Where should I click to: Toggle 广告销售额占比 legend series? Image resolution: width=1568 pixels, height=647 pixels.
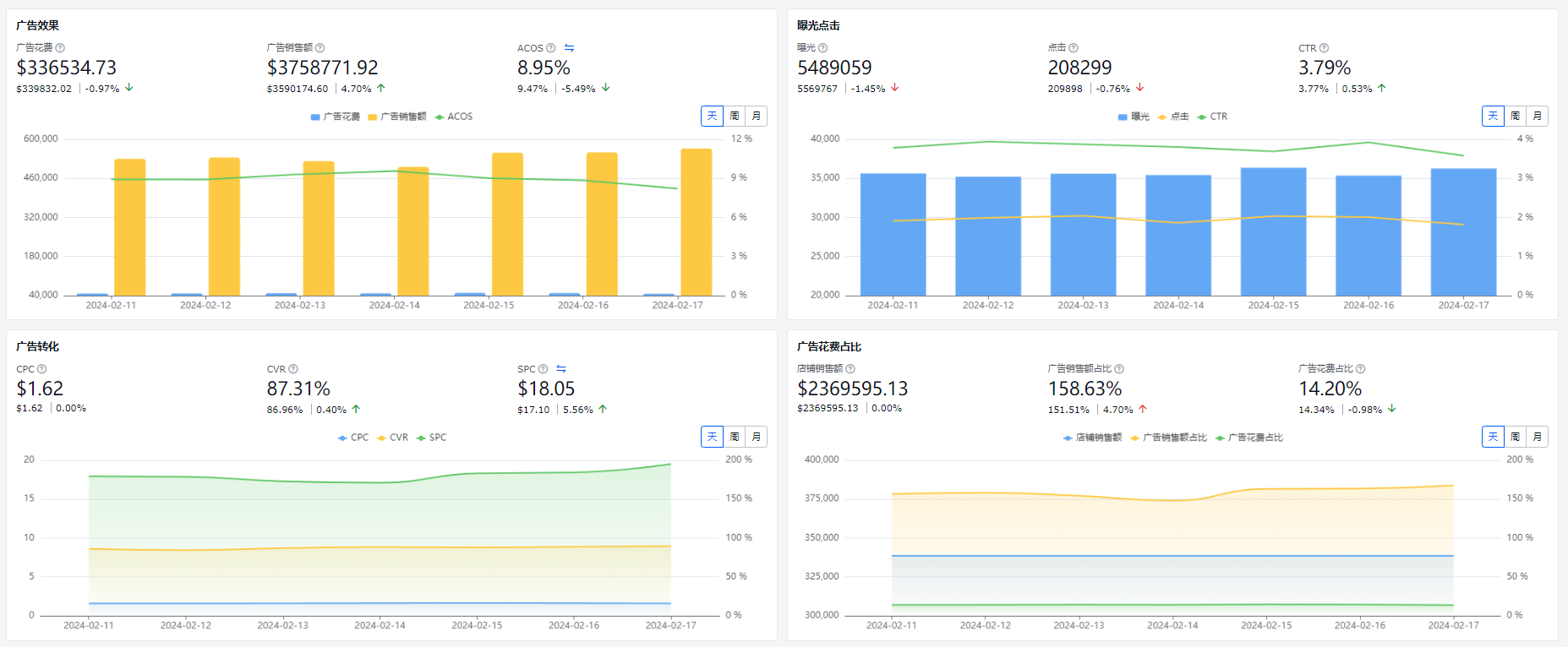(x=1168, y=438)
